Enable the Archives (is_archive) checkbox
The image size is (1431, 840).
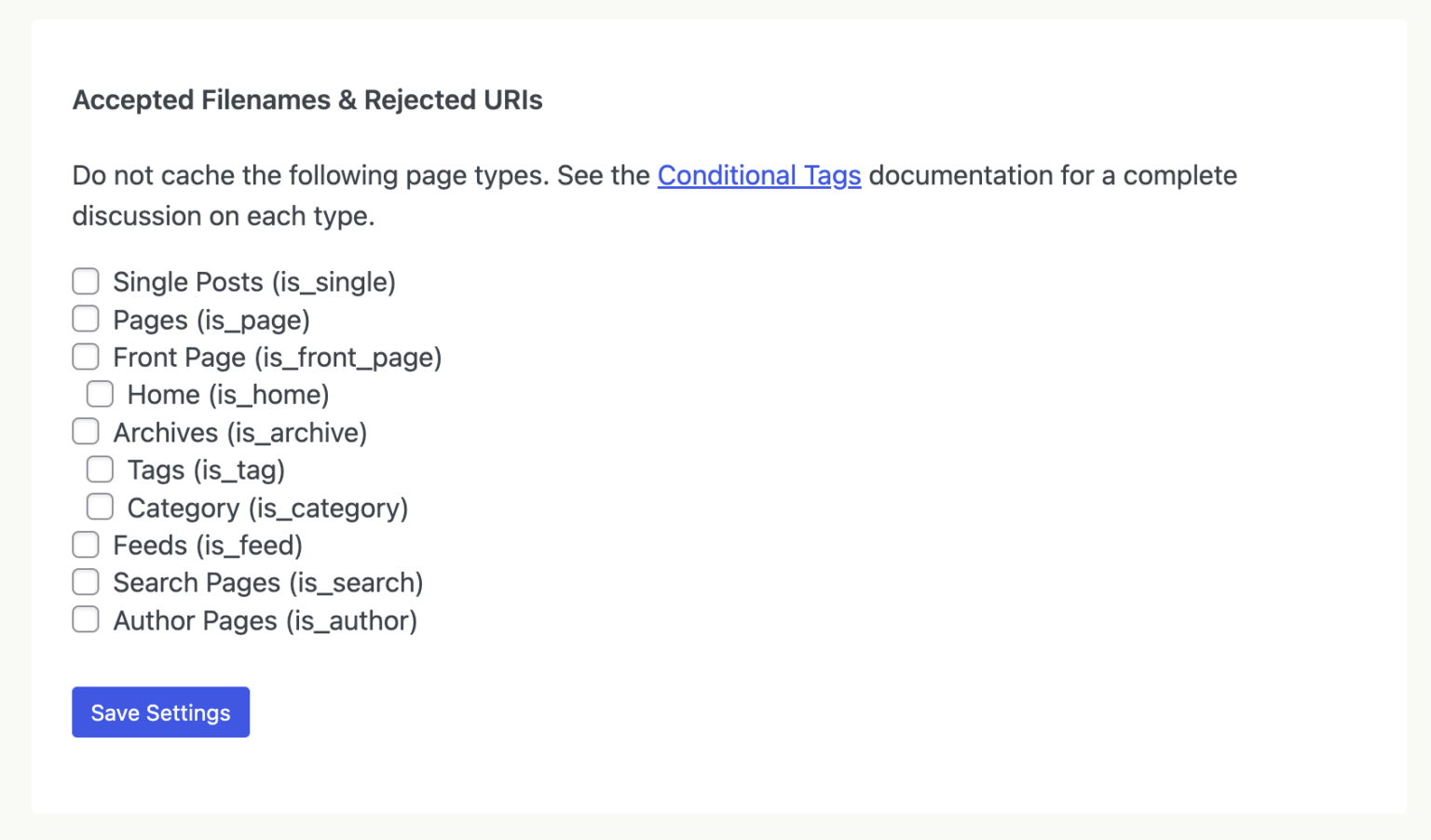pos(85,431)
